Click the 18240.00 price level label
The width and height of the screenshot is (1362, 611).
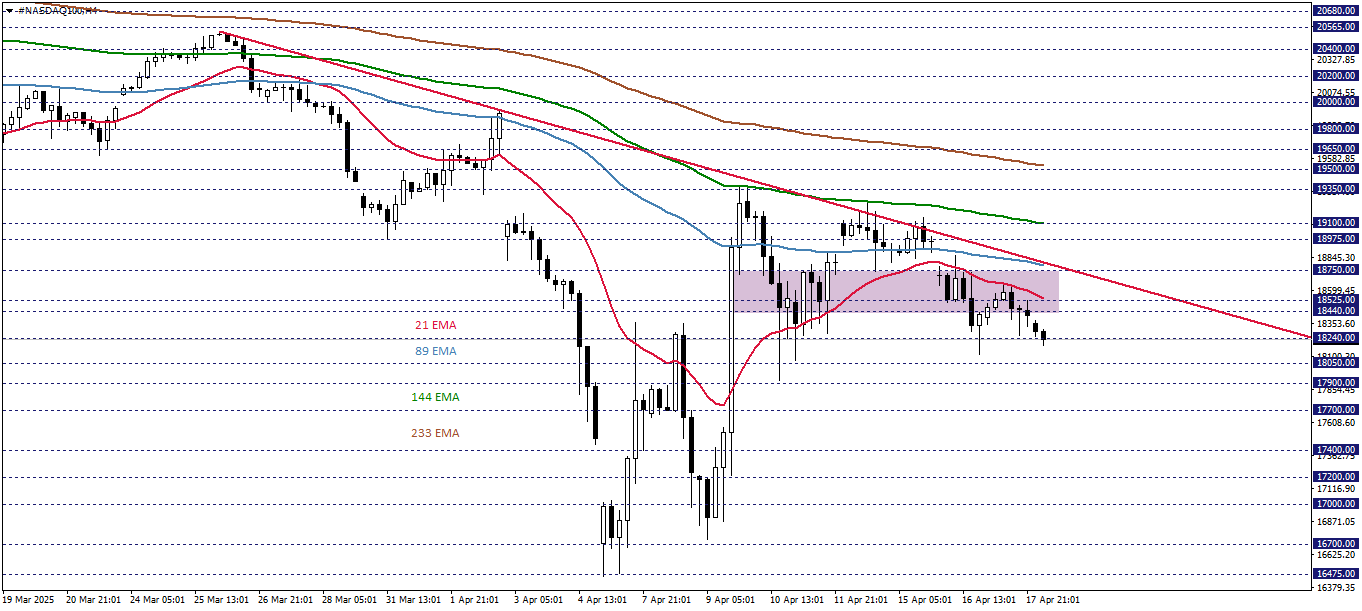pyautogui.click(x=1336, y=338)
